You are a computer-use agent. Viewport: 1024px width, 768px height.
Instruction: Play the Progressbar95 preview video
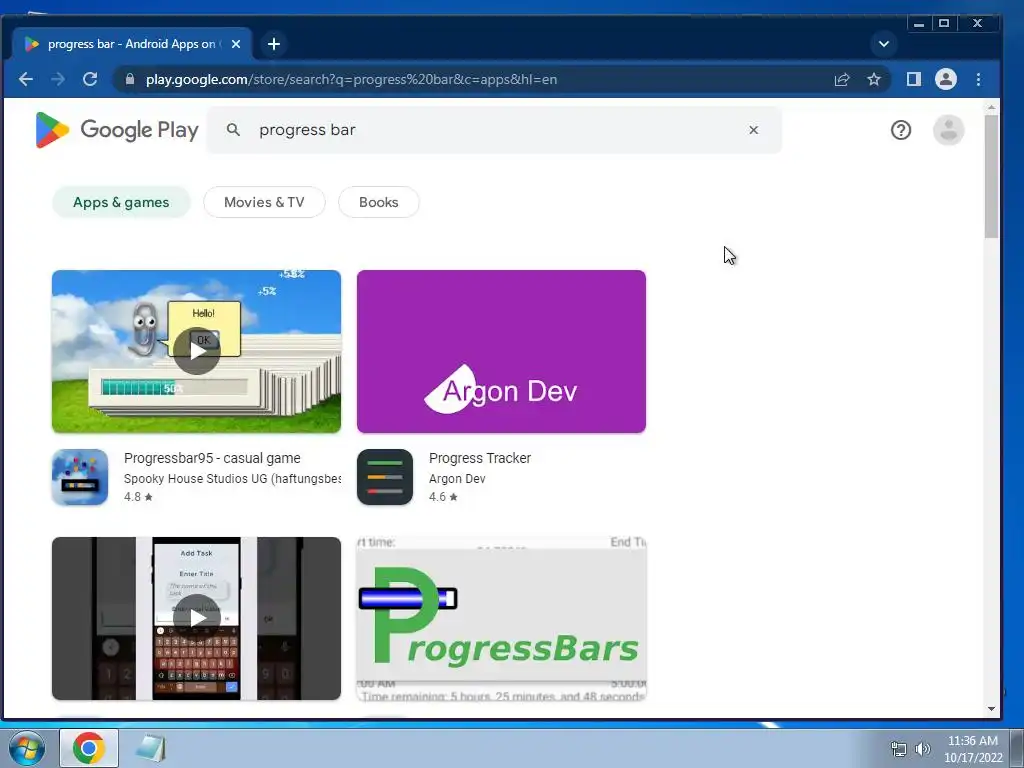197,351
